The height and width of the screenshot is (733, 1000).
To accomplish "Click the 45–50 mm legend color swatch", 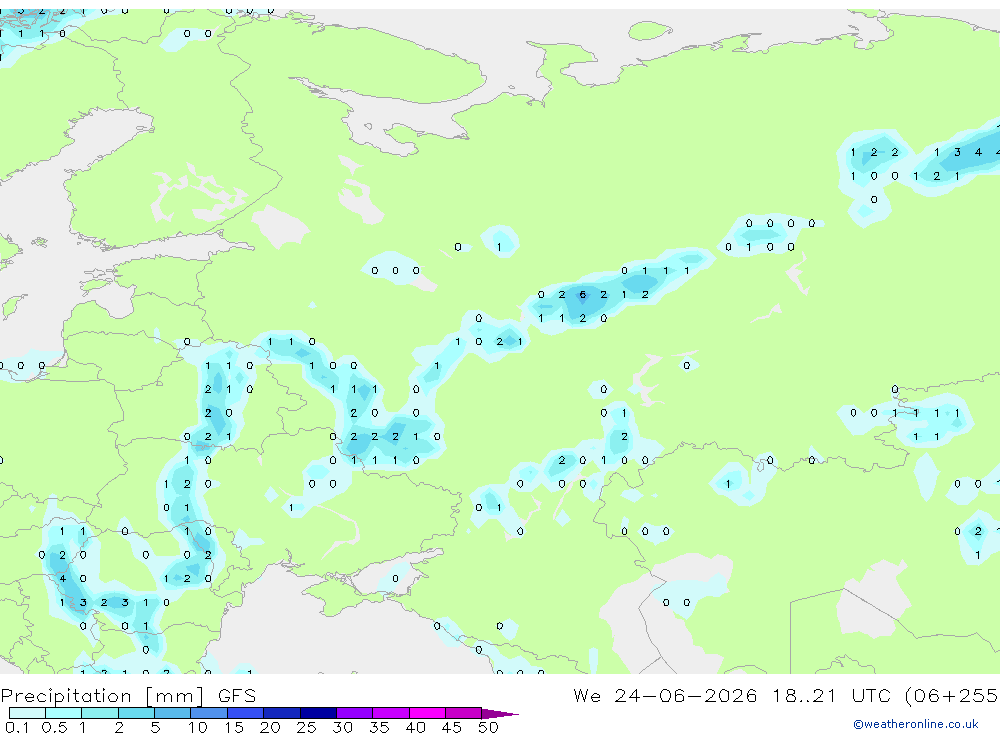I will click(464, 713).
